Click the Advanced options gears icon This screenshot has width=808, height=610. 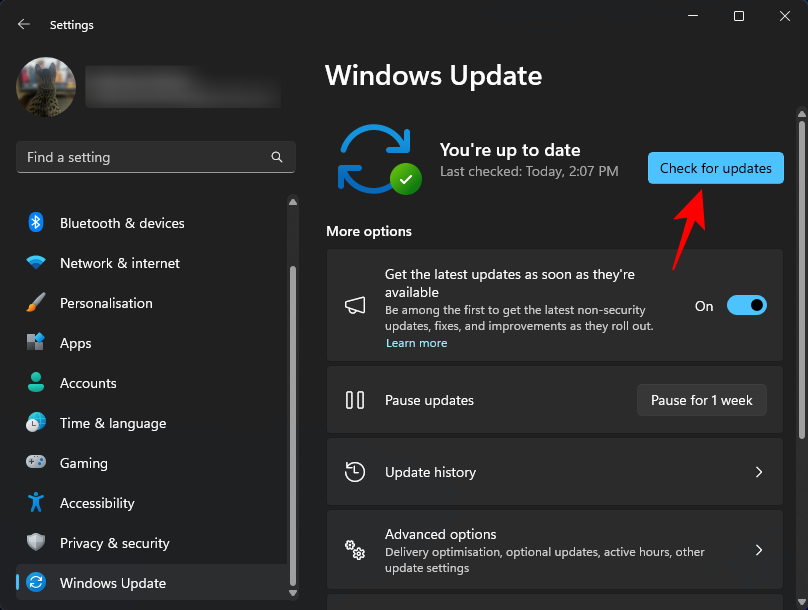point(355,550)
